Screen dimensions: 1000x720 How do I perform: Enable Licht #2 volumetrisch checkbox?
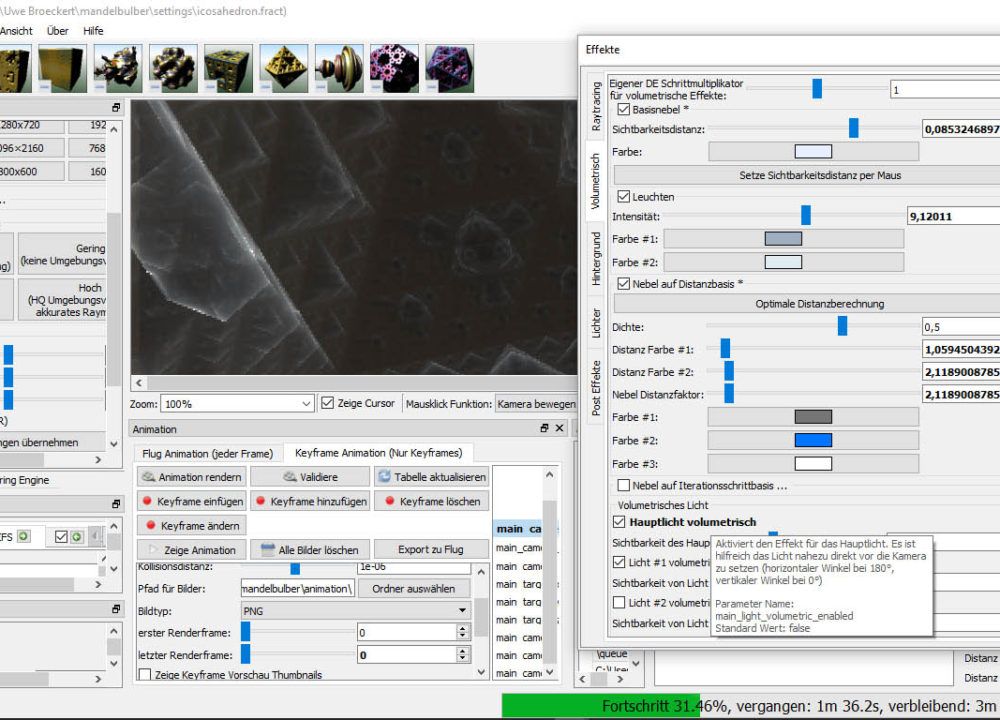point(619,602)
